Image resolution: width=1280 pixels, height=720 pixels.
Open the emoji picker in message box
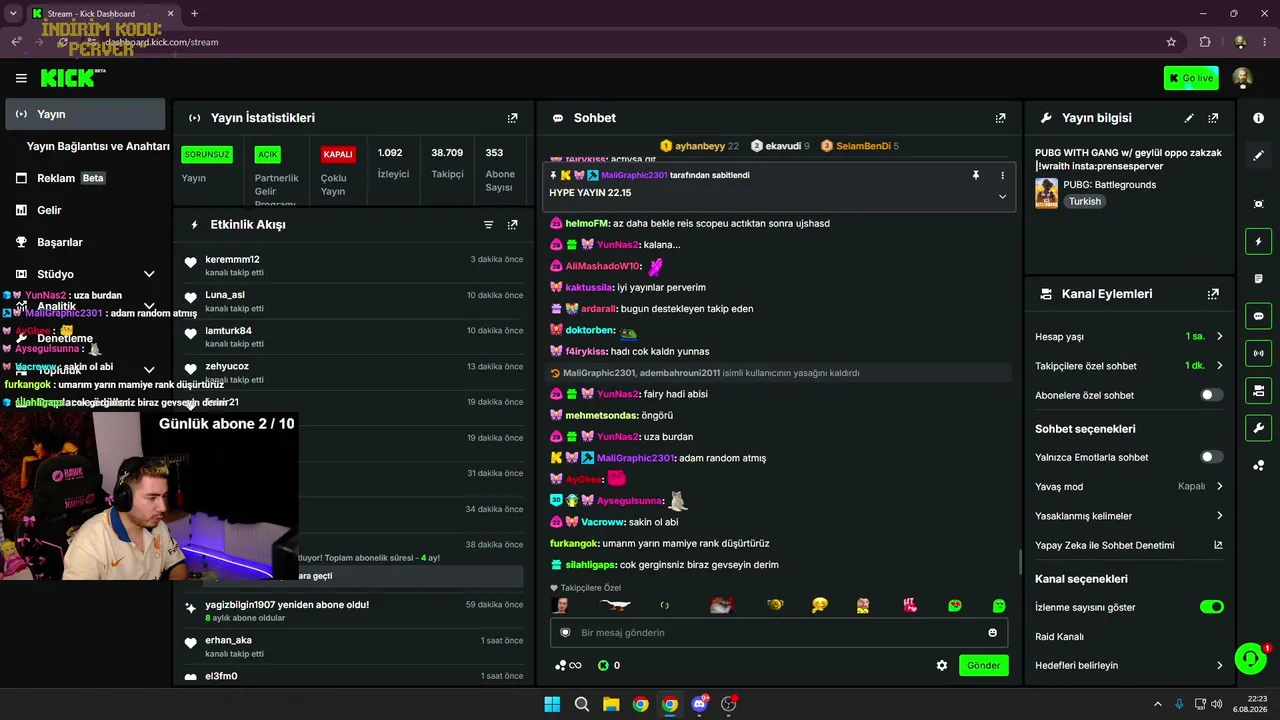[x=992, y=633]
